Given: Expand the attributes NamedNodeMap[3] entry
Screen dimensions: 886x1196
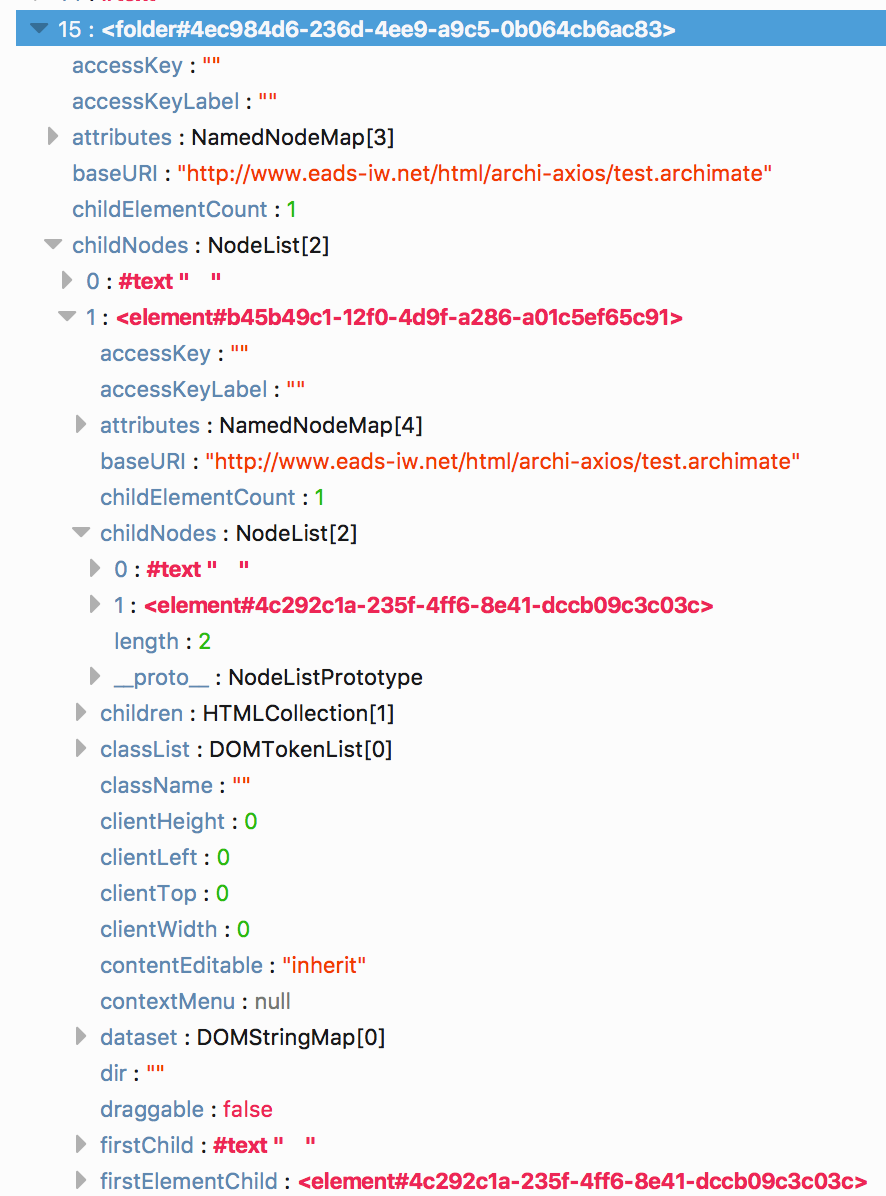Looking at the screenshot, I should pos(52,137).
